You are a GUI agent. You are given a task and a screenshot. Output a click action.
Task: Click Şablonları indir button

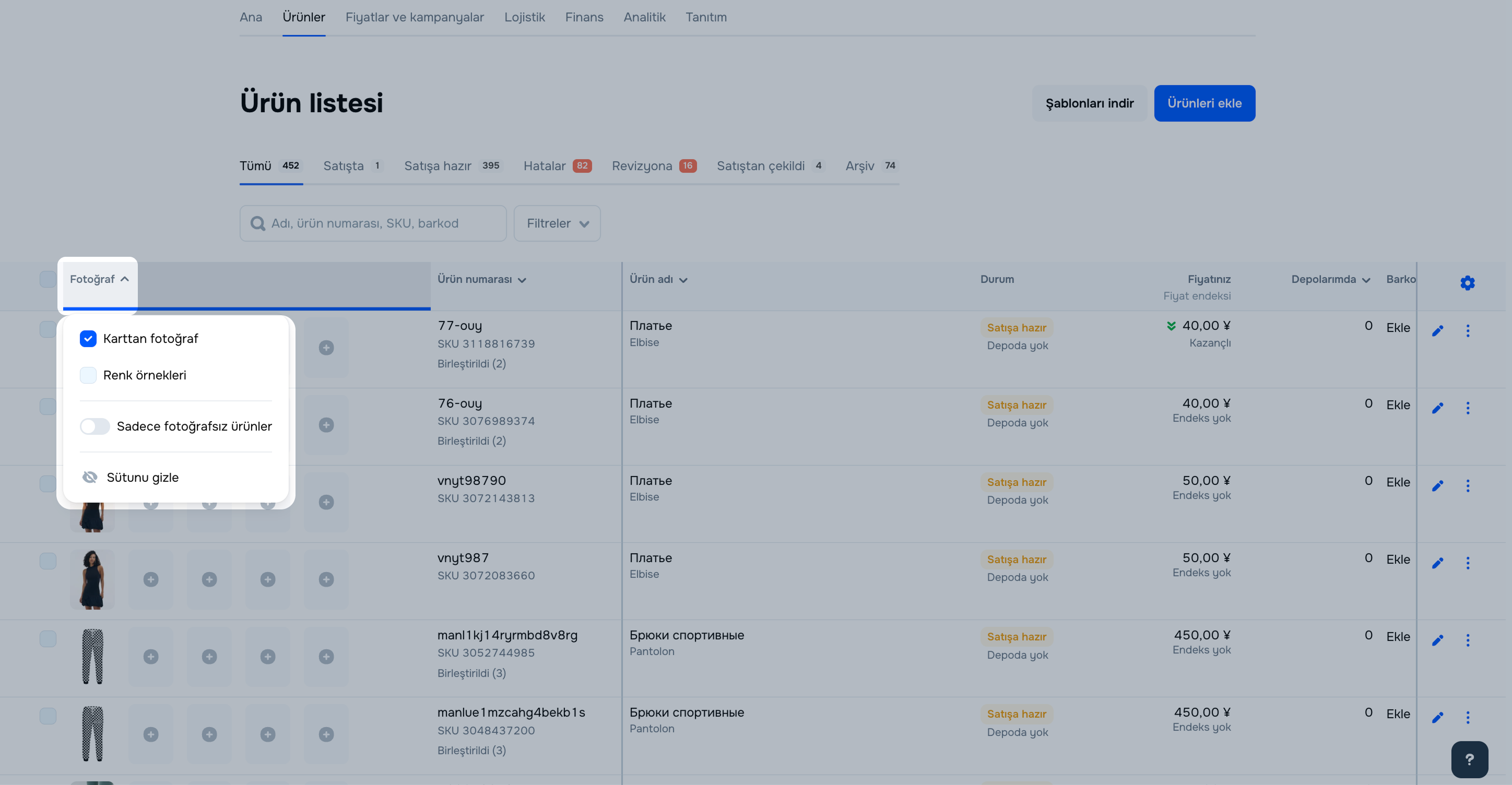1089,103
